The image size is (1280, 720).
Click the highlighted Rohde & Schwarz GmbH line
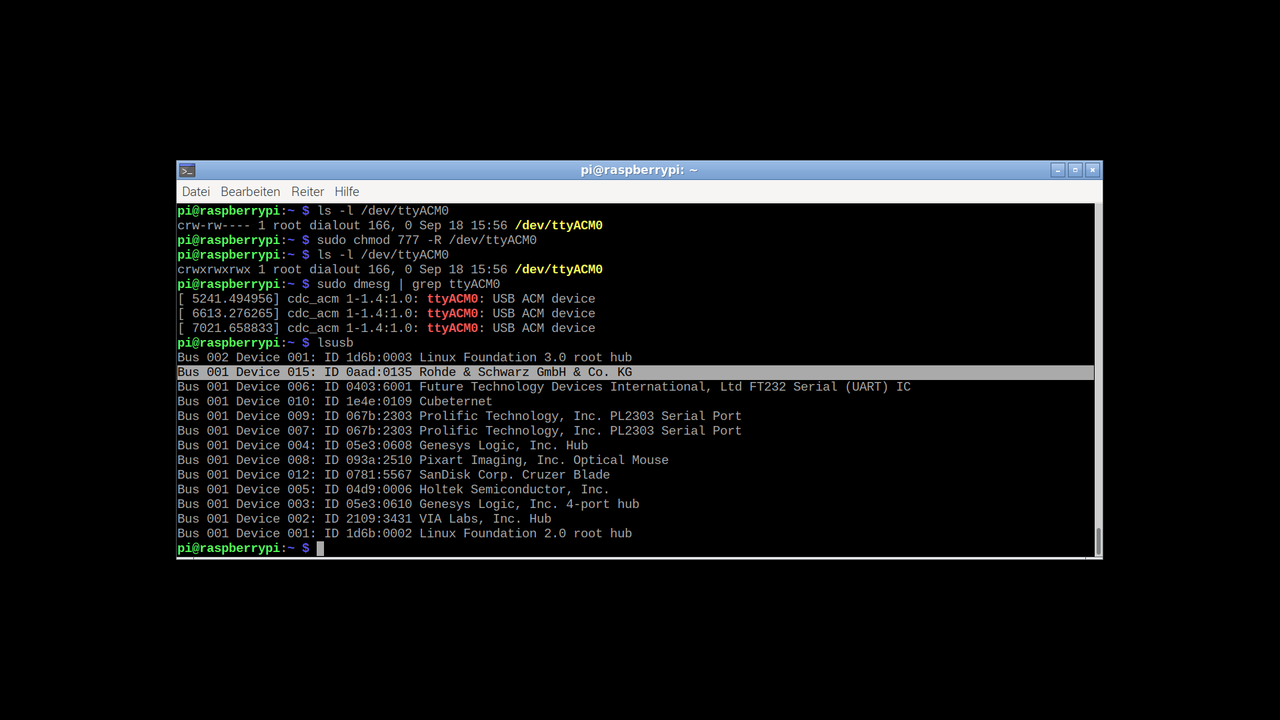point(635,372)
